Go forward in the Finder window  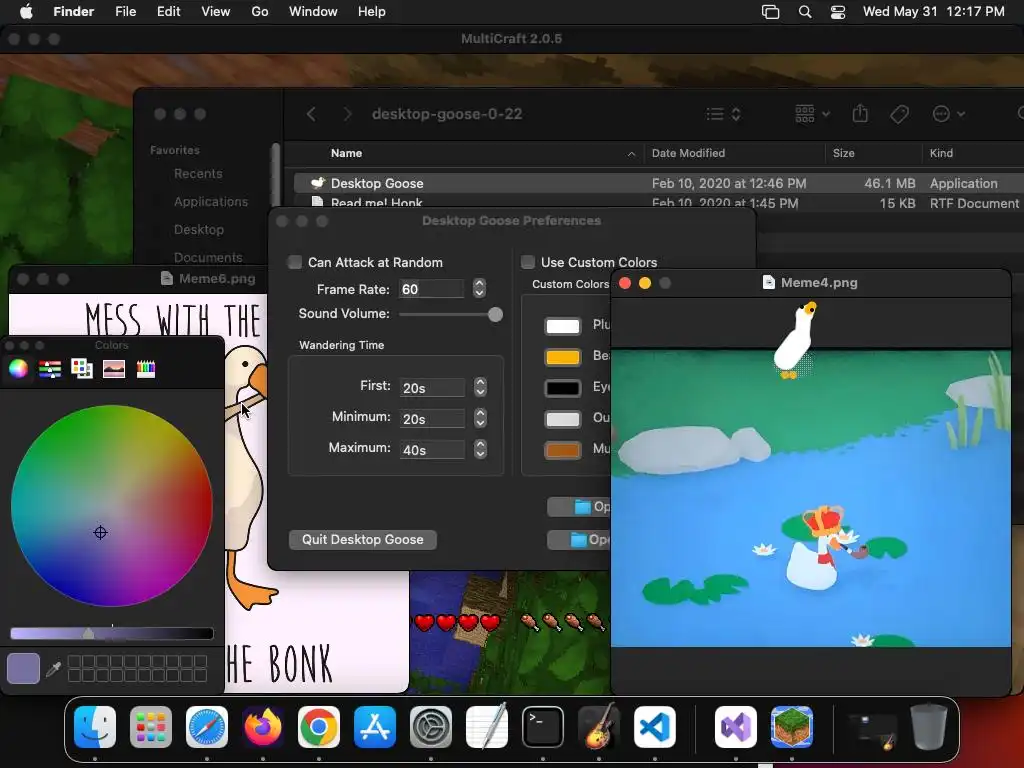[347, 114]
